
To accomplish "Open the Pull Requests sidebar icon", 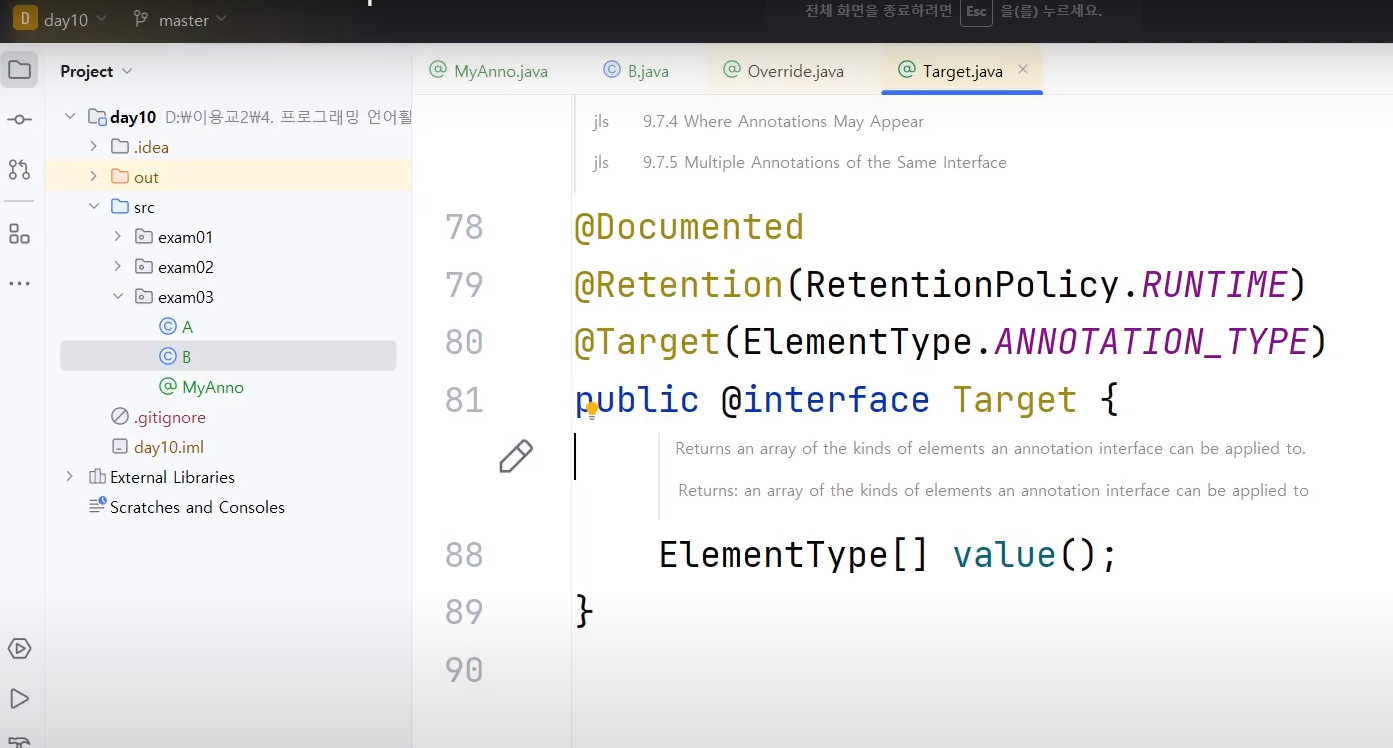I will coord(19,170).
